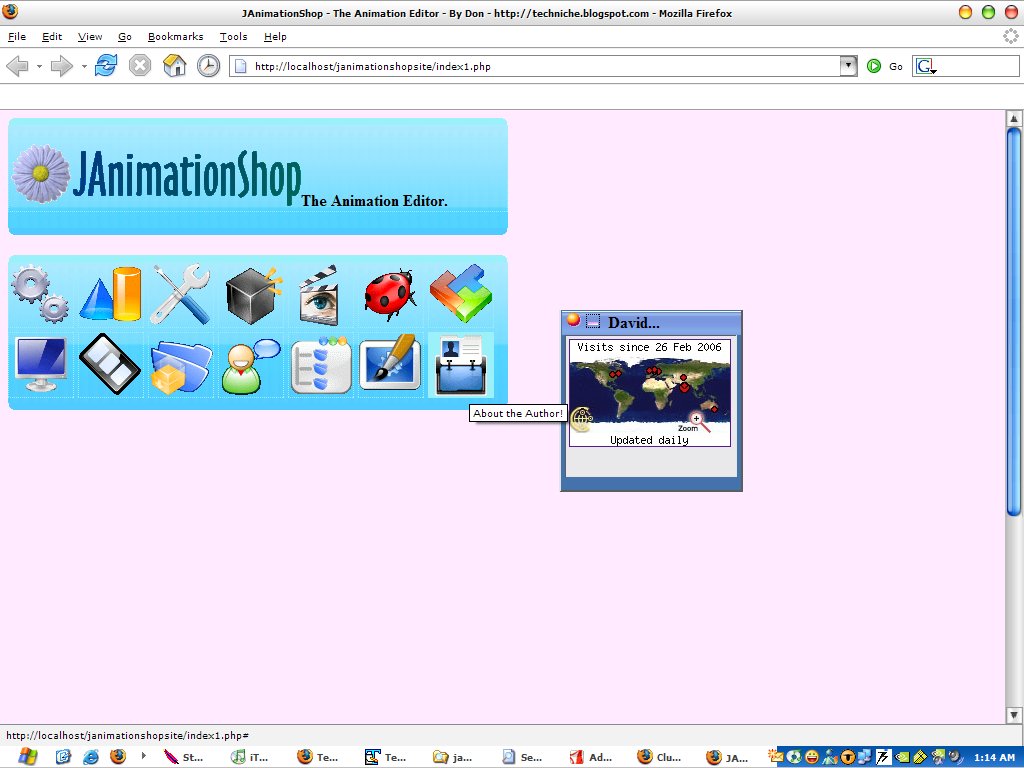1024x768 pixels.
Task: Click the Zoom magnifier on the visitor map
Action: [699, 423]
